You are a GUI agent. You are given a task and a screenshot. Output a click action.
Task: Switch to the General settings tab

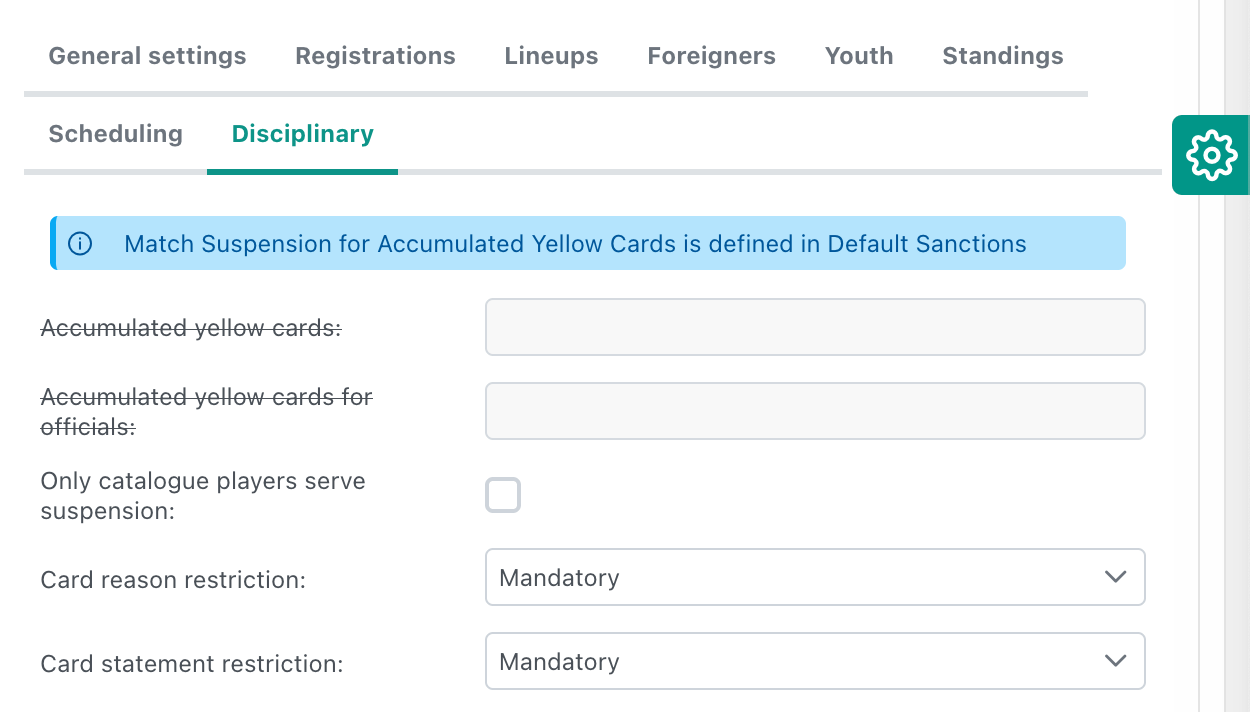[147, 56]
